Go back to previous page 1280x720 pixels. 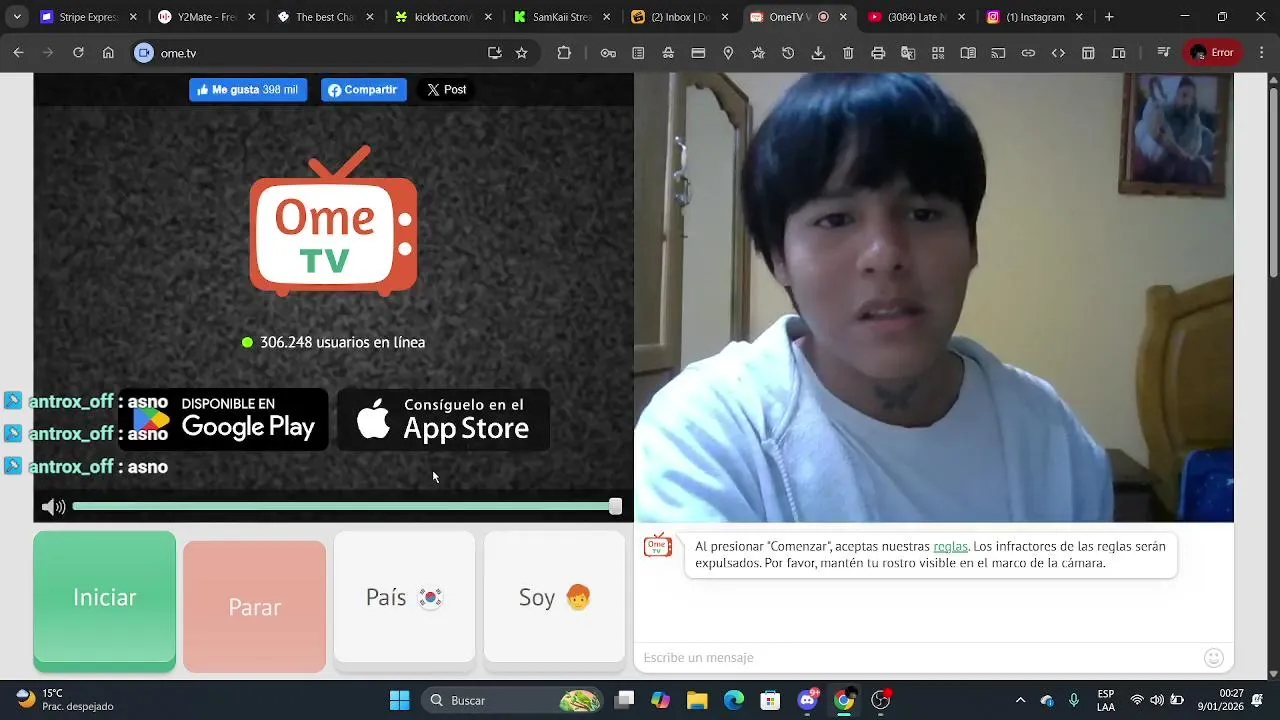click(x=18, y=53)
